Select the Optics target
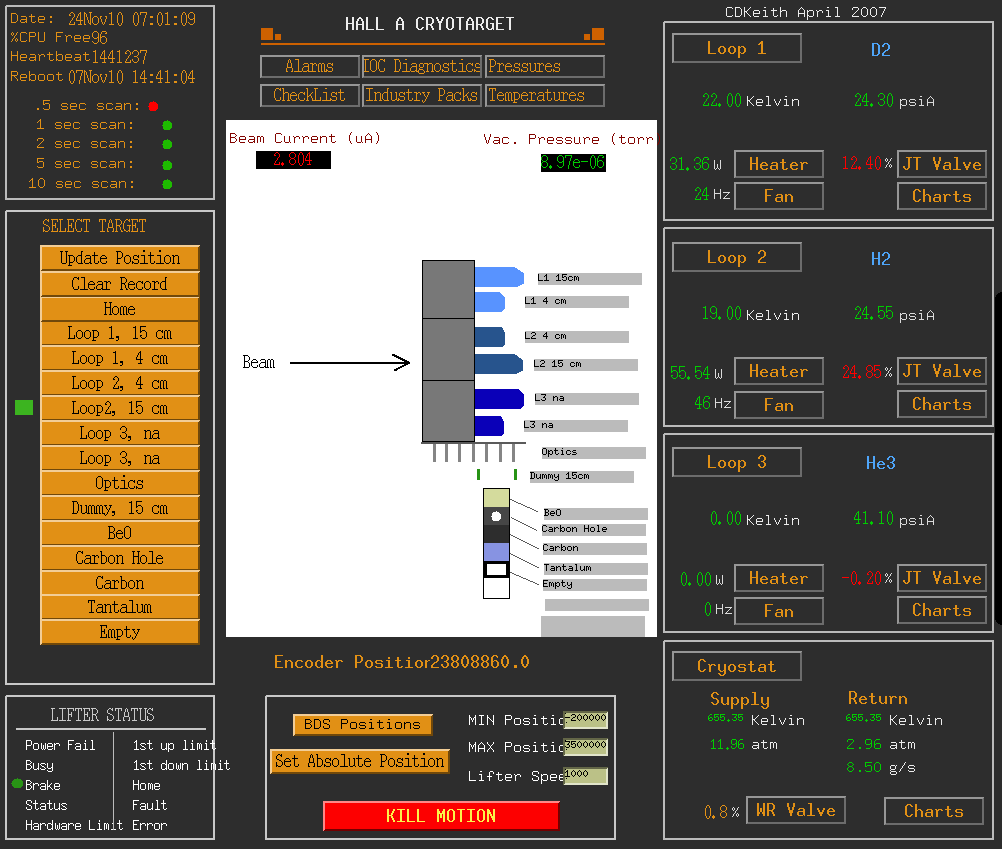The width and height of the screenshot is (1002, 849). (x=119, y=483)
